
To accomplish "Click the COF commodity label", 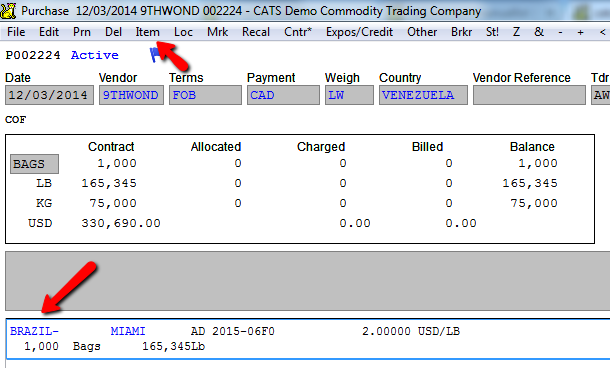I will pos(16,119).
